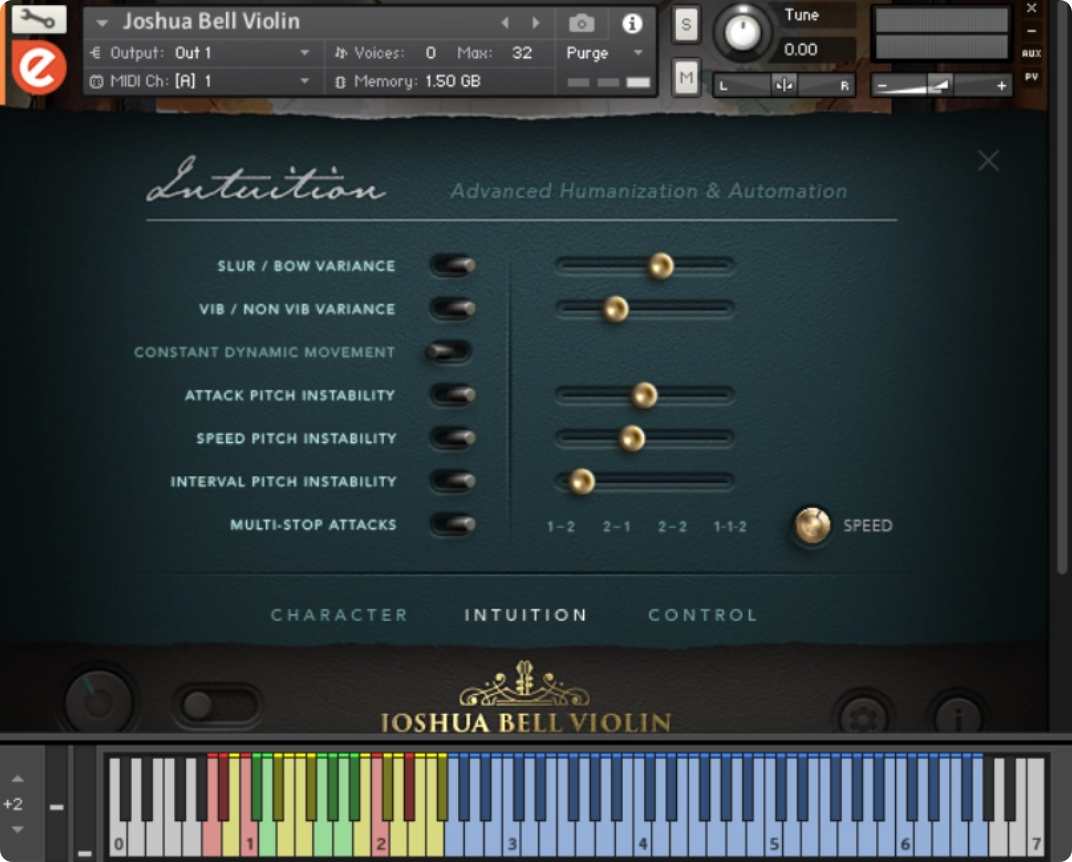
Task: Switch to the Character tab
Action: [339, 615]
